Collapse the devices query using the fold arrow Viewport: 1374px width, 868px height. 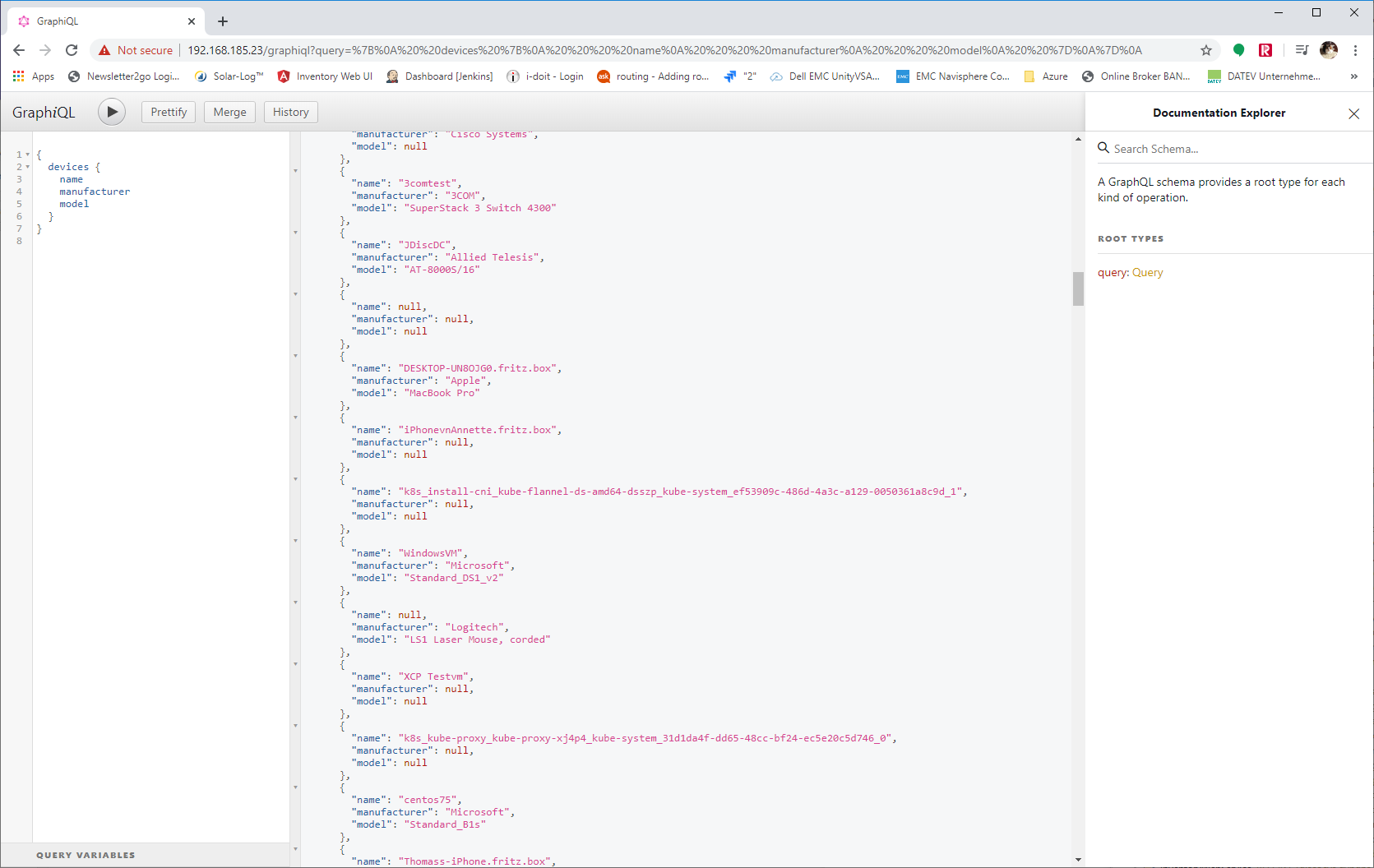tap(27, 166)
